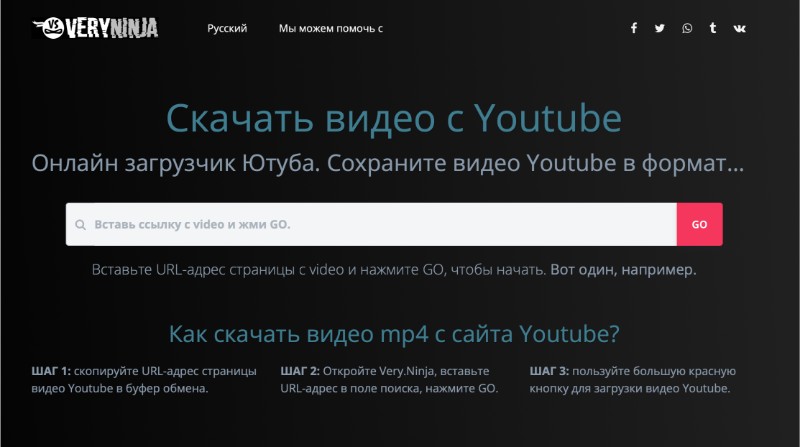The image size is (800, 447).
Task: Click the 'Скачать видео с Youtube' heading
Action: 394,118
